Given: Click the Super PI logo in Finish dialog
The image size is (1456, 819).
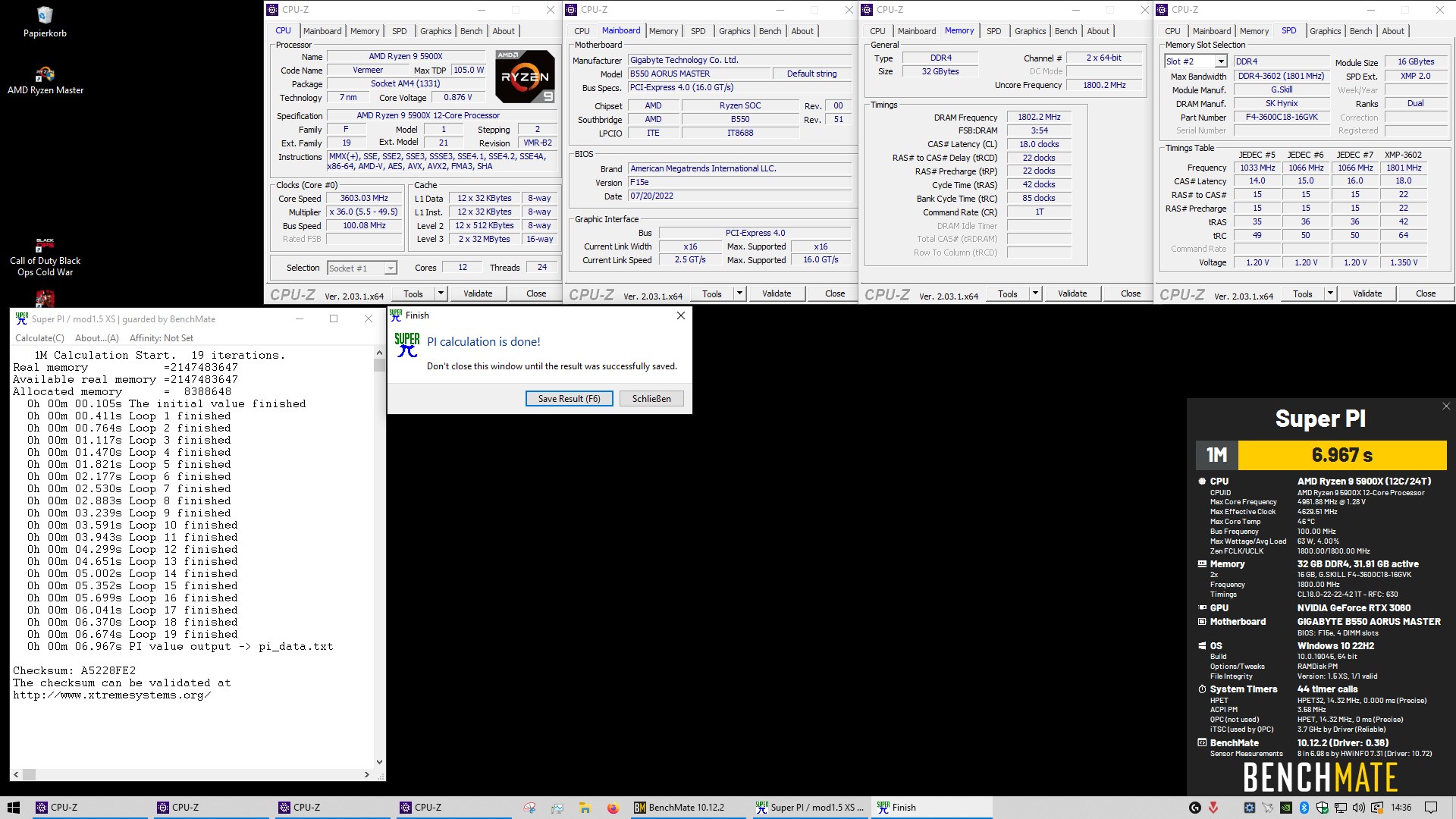Looking at the screenshot, I should pos(406,345).
